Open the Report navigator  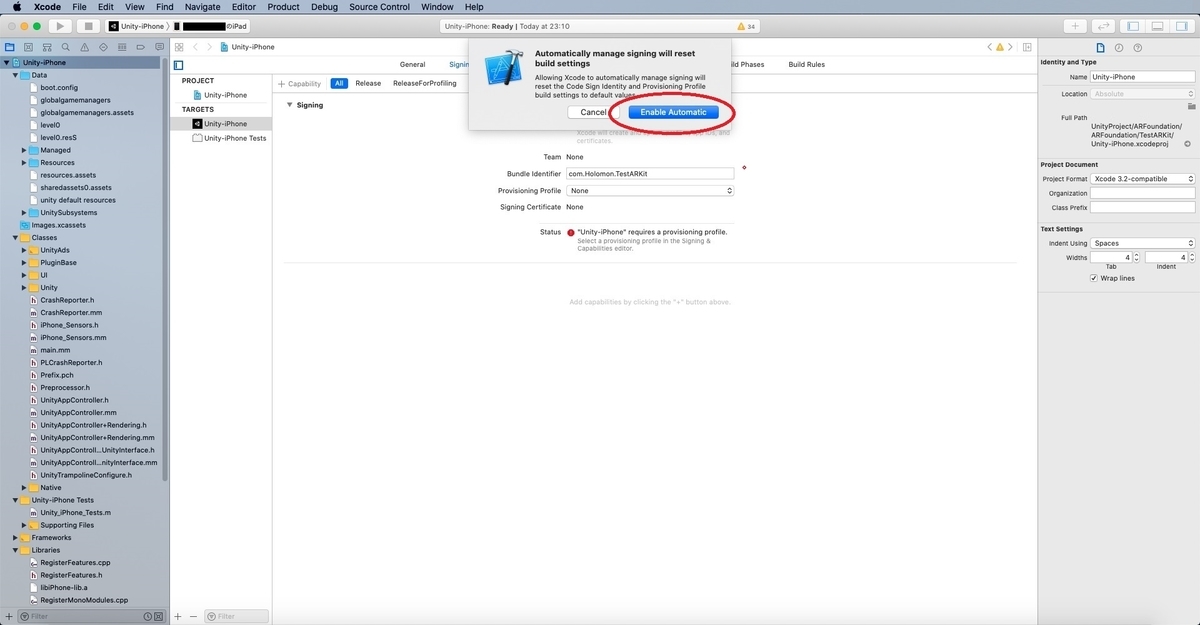click(159, 47)
